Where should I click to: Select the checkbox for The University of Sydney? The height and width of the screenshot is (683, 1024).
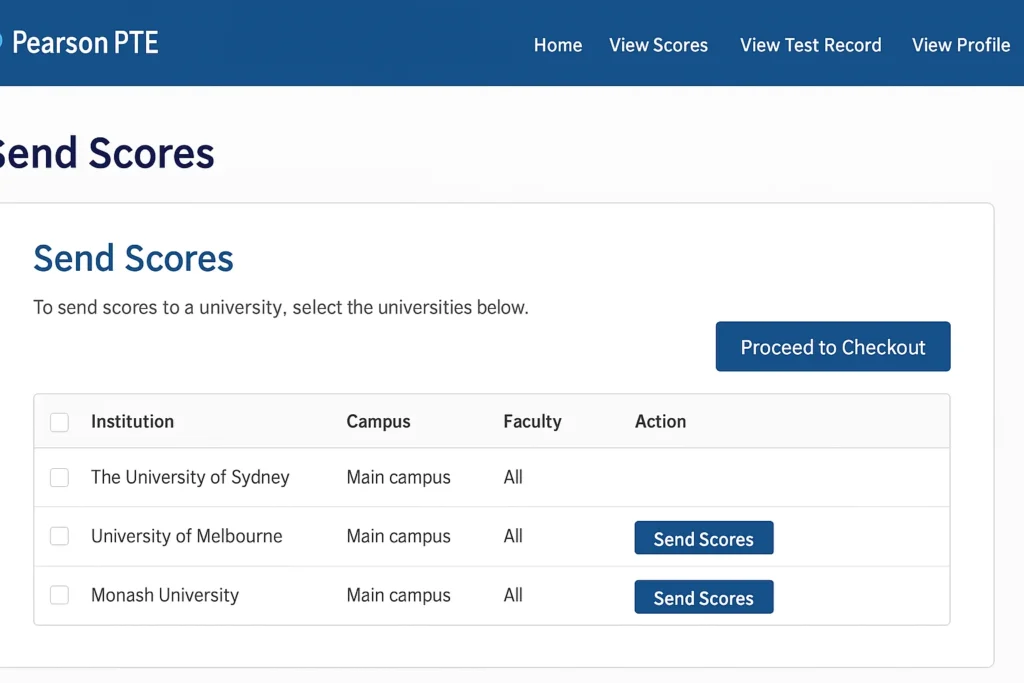[59, 477]
